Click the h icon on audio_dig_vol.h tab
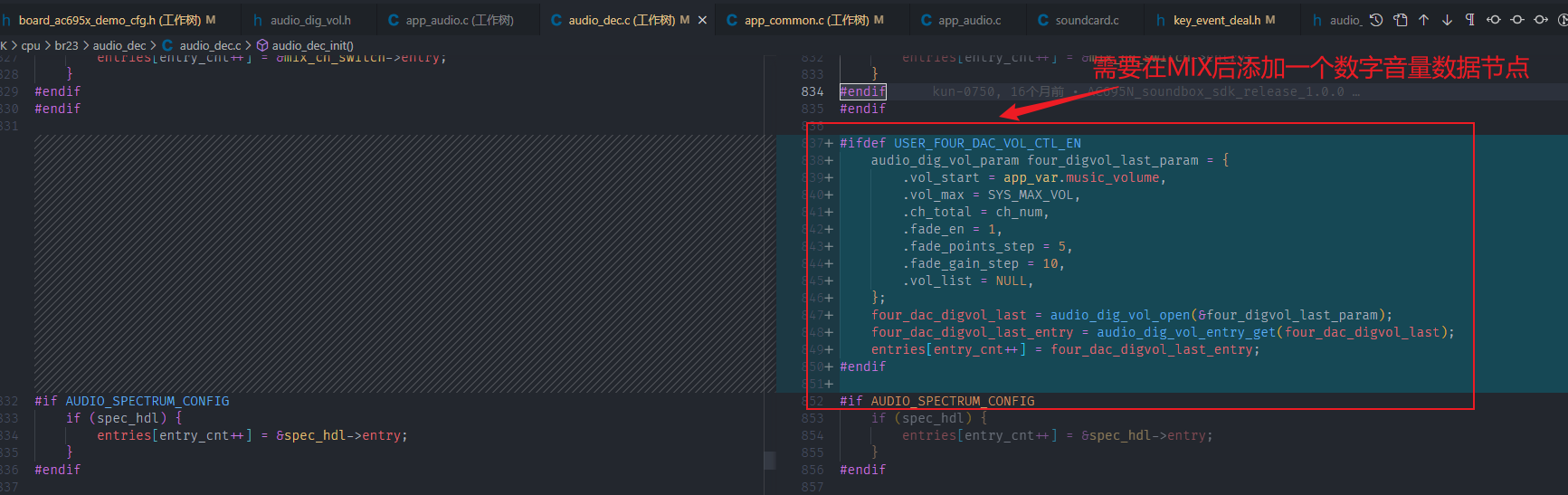This screenshot has width=1568, height=495. click(x=258, y=20)
